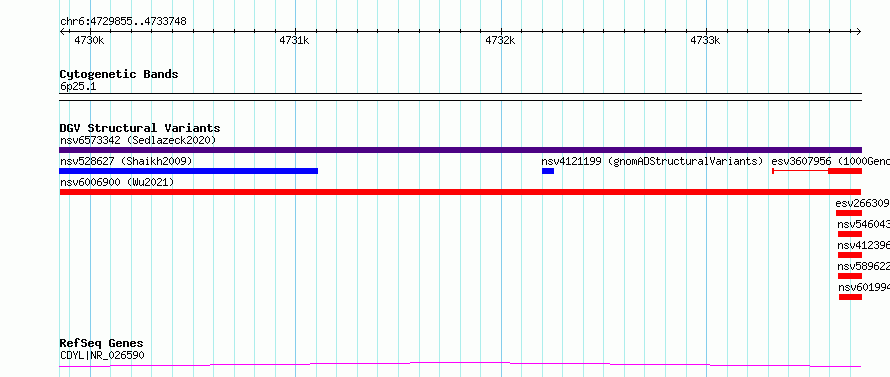This screenshot has width=890, height=377.
Task: Click the nsv546043 variant label
Action: pos(863,224)
